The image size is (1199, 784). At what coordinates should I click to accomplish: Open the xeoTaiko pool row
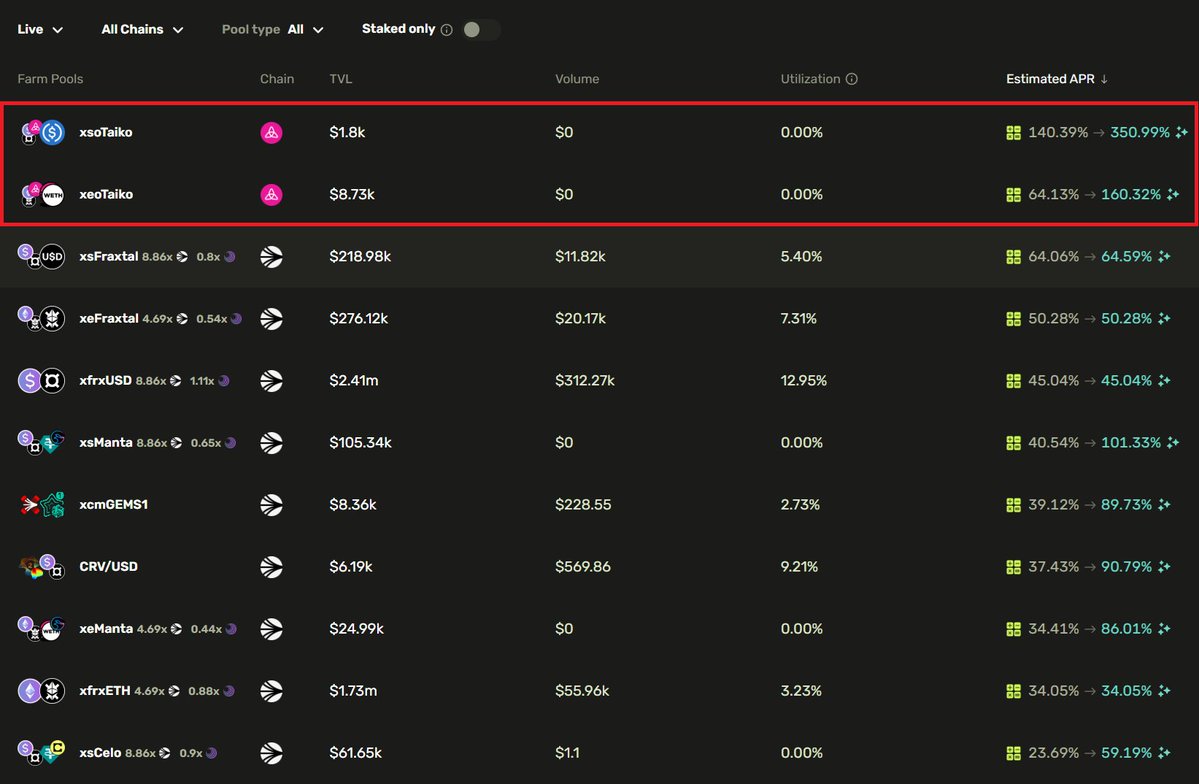tap(600, 194)
